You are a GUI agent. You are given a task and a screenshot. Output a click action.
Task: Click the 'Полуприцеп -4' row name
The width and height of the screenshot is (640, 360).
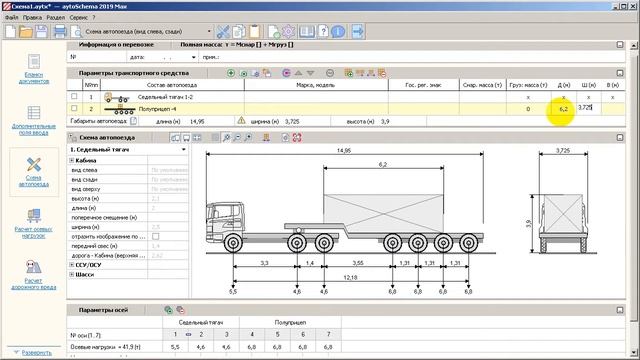point(158,109)
